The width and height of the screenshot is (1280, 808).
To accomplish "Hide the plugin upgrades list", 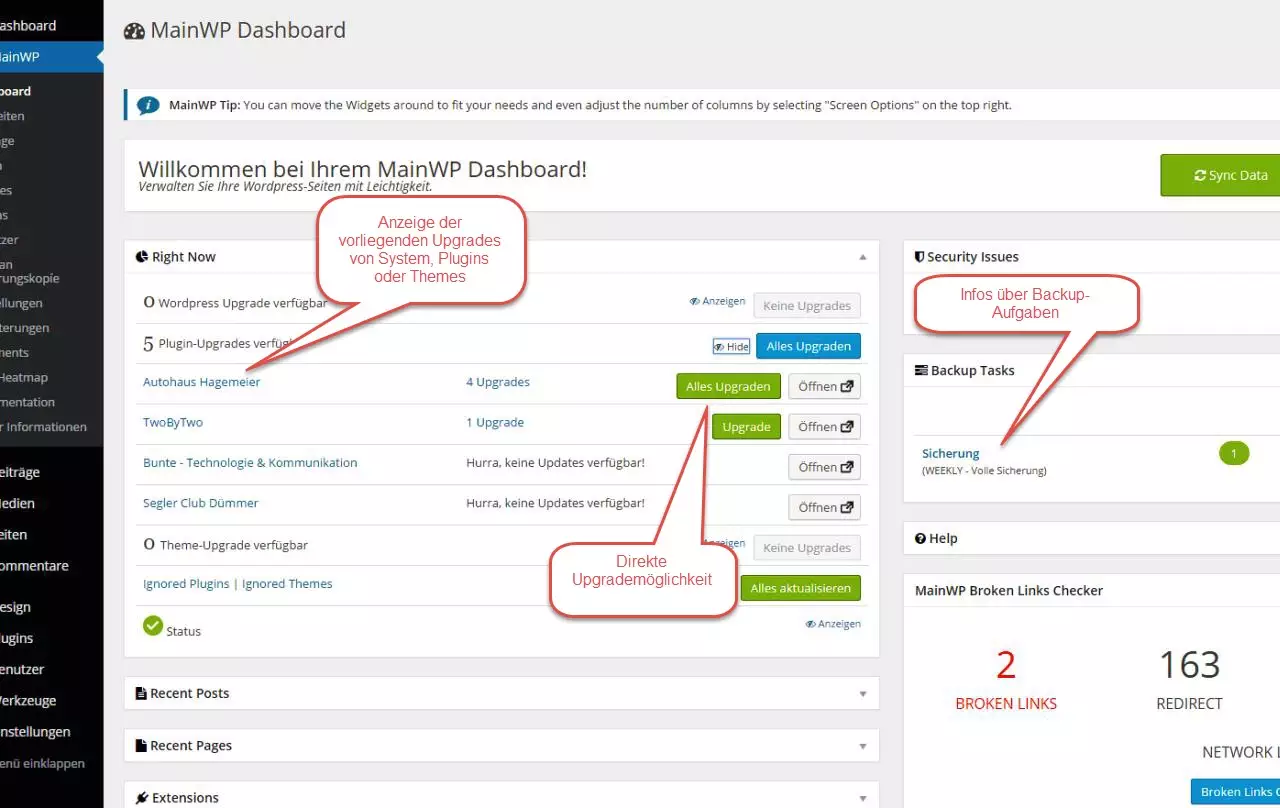I will (731, 346).
